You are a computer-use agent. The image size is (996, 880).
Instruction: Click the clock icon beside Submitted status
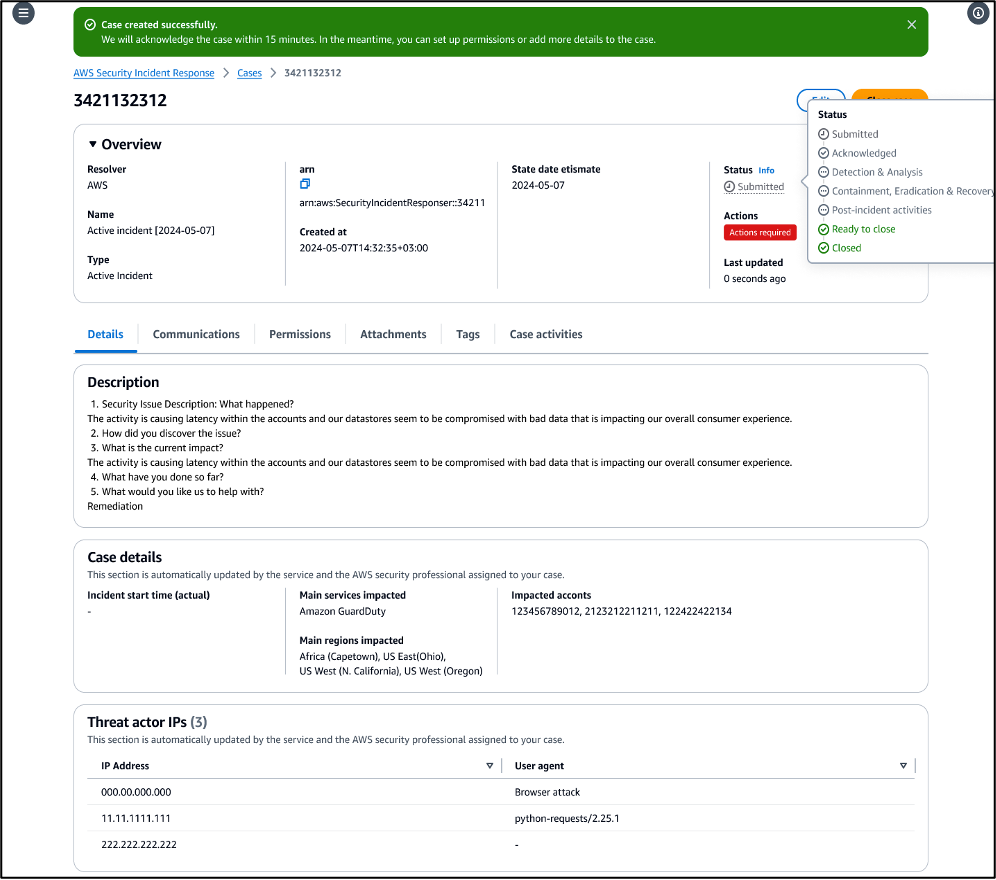729,187
